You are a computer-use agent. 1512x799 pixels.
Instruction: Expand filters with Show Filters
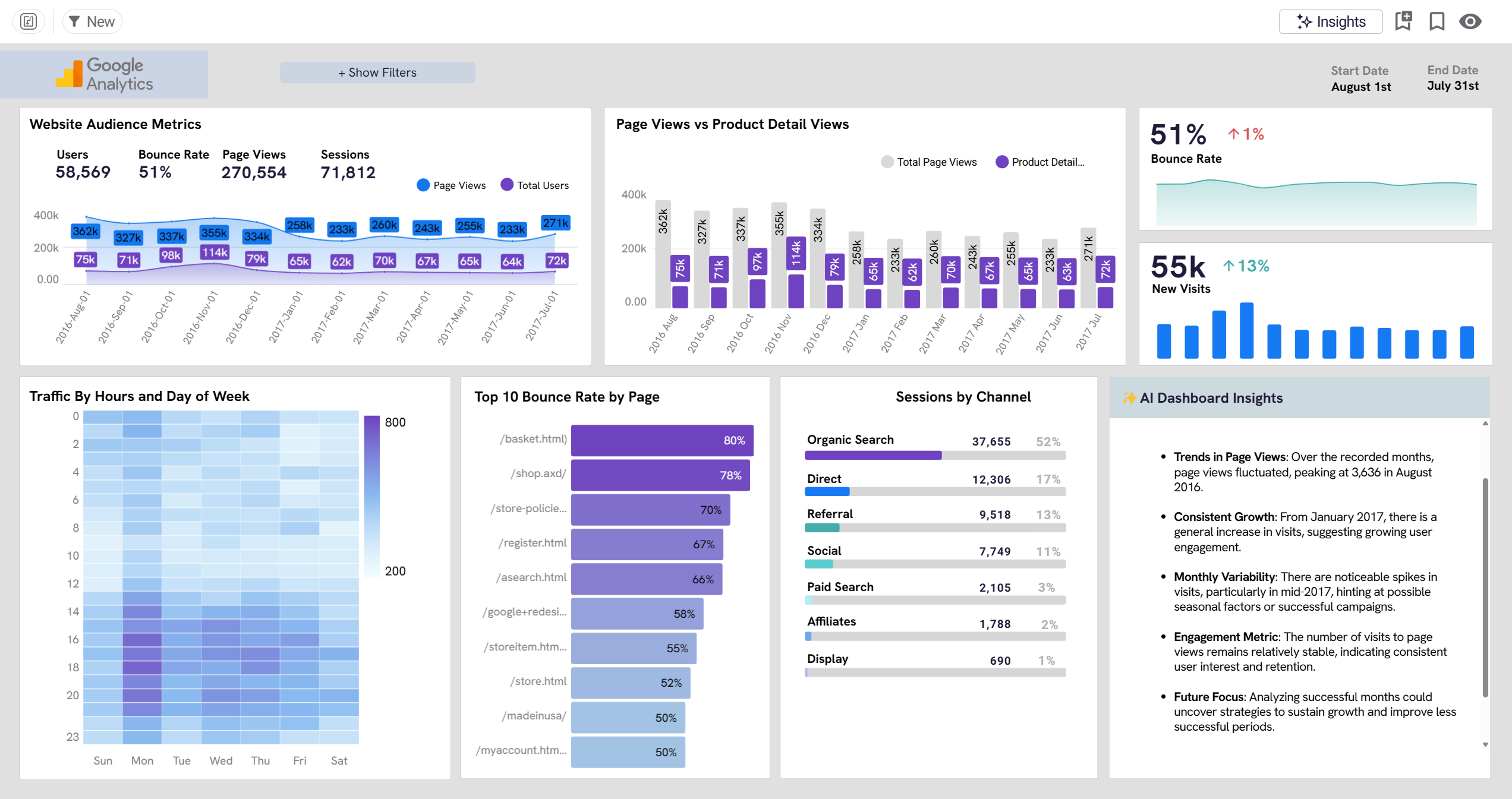[377, 72]
